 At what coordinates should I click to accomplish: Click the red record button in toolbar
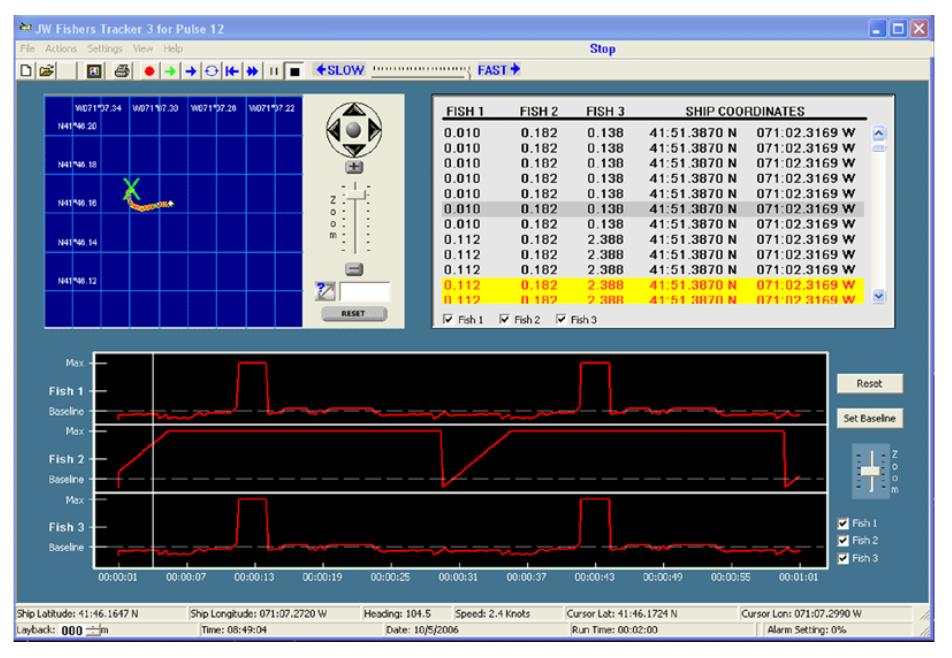[x=149, y=71]
